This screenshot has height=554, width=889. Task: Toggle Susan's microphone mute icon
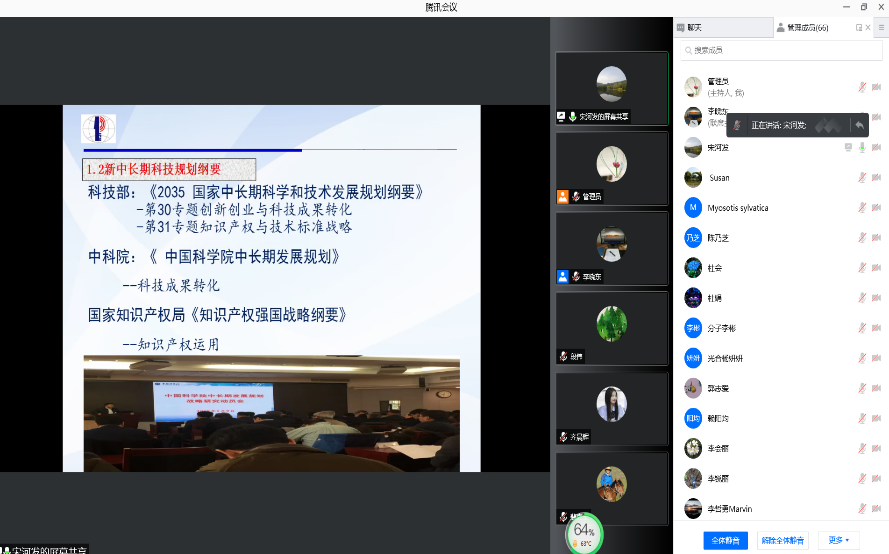tap(862, 178)
